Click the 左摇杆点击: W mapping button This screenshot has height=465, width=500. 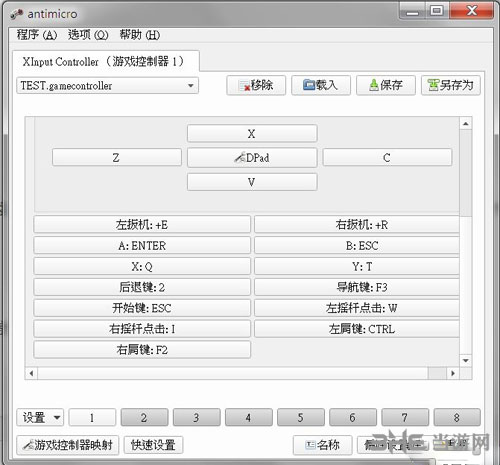pyautogui.click(x=357, y=308)
